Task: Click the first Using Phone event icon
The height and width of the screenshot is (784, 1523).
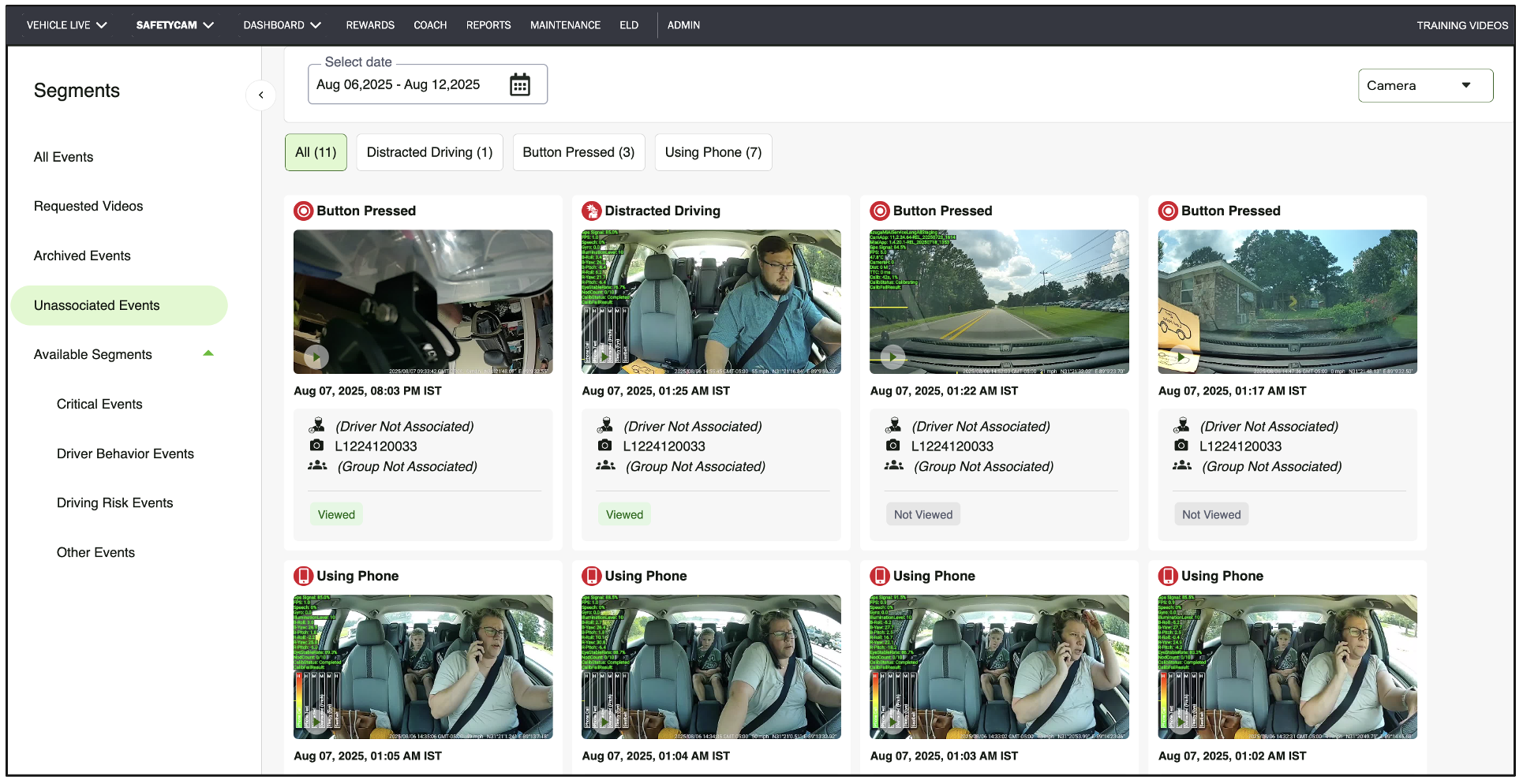Action: coord(303,576)
